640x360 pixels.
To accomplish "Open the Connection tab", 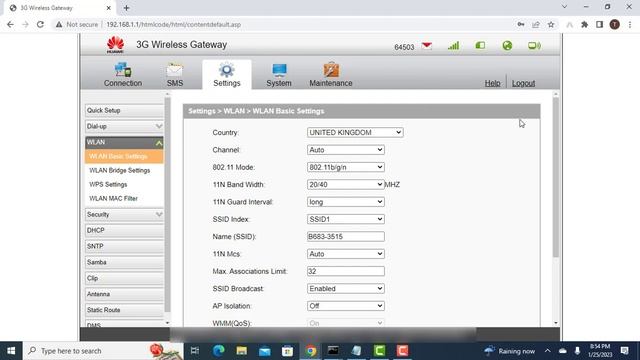I will pyautogui.click(x=122, y=75).
